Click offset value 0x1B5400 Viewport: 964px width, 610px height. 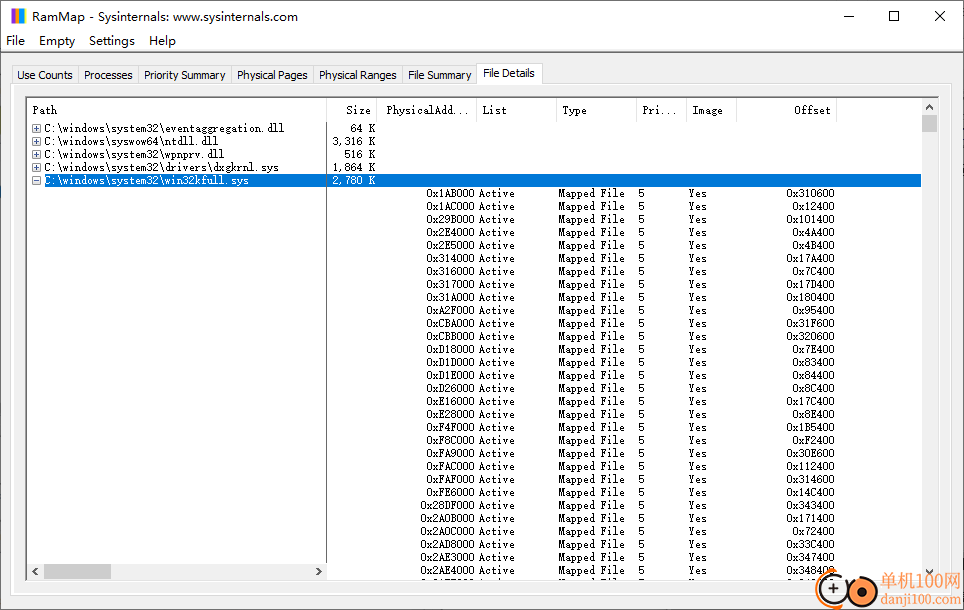(810, 427)
